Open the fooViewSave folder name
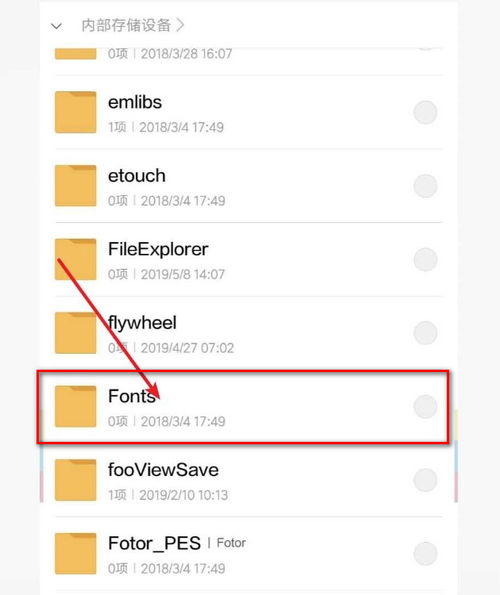 pos(163,470)
